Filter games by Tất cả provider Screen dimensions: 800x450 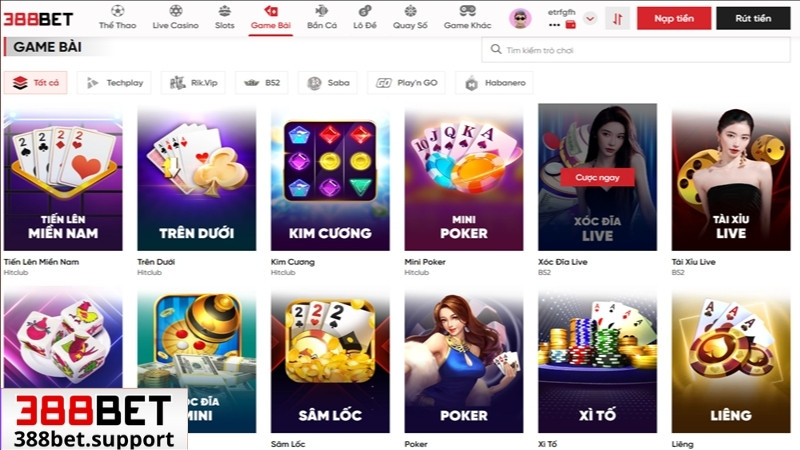(x=36, y=83)
